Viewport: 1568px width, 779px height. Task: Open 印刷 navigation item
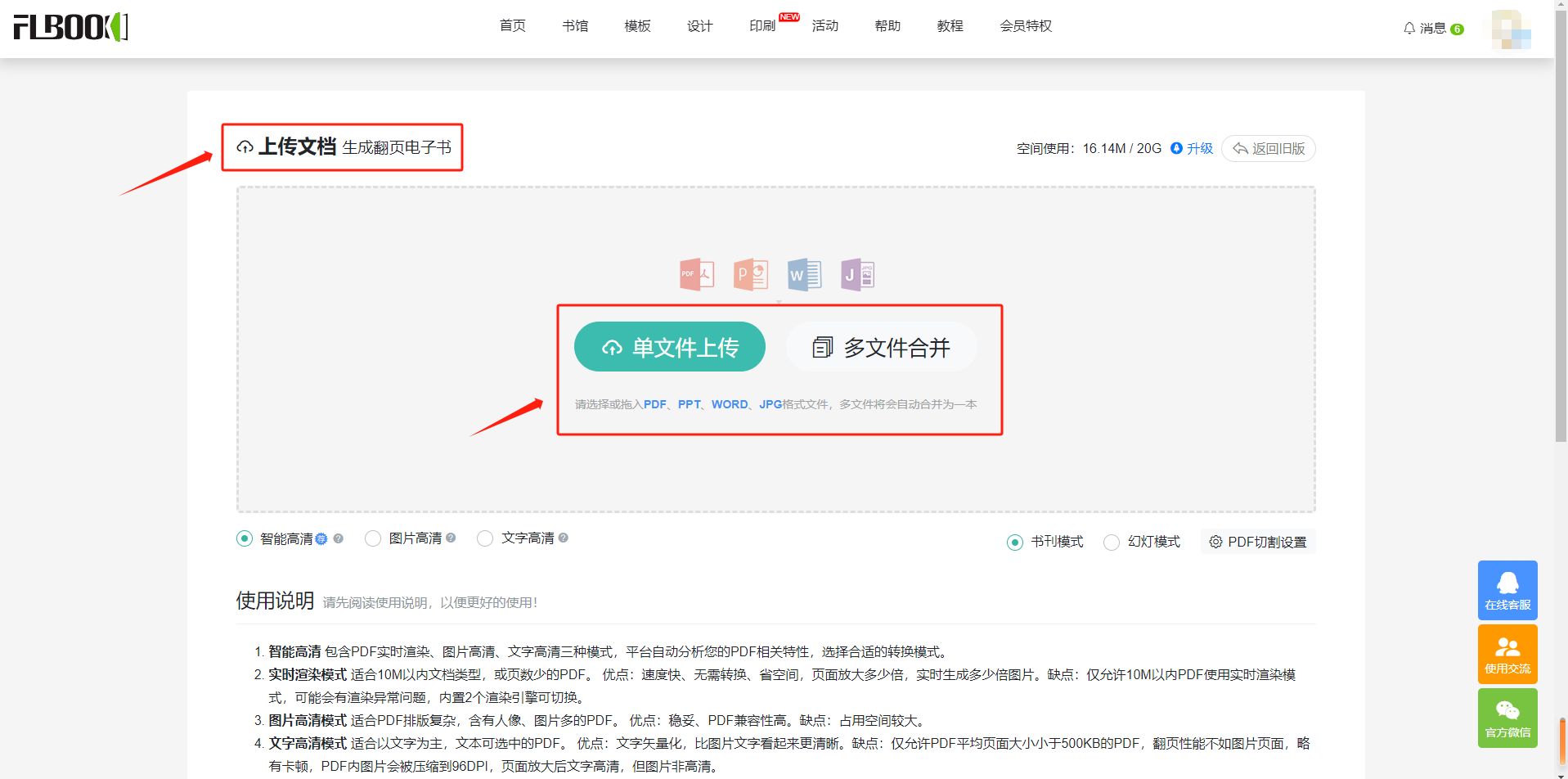pos(762,26)
